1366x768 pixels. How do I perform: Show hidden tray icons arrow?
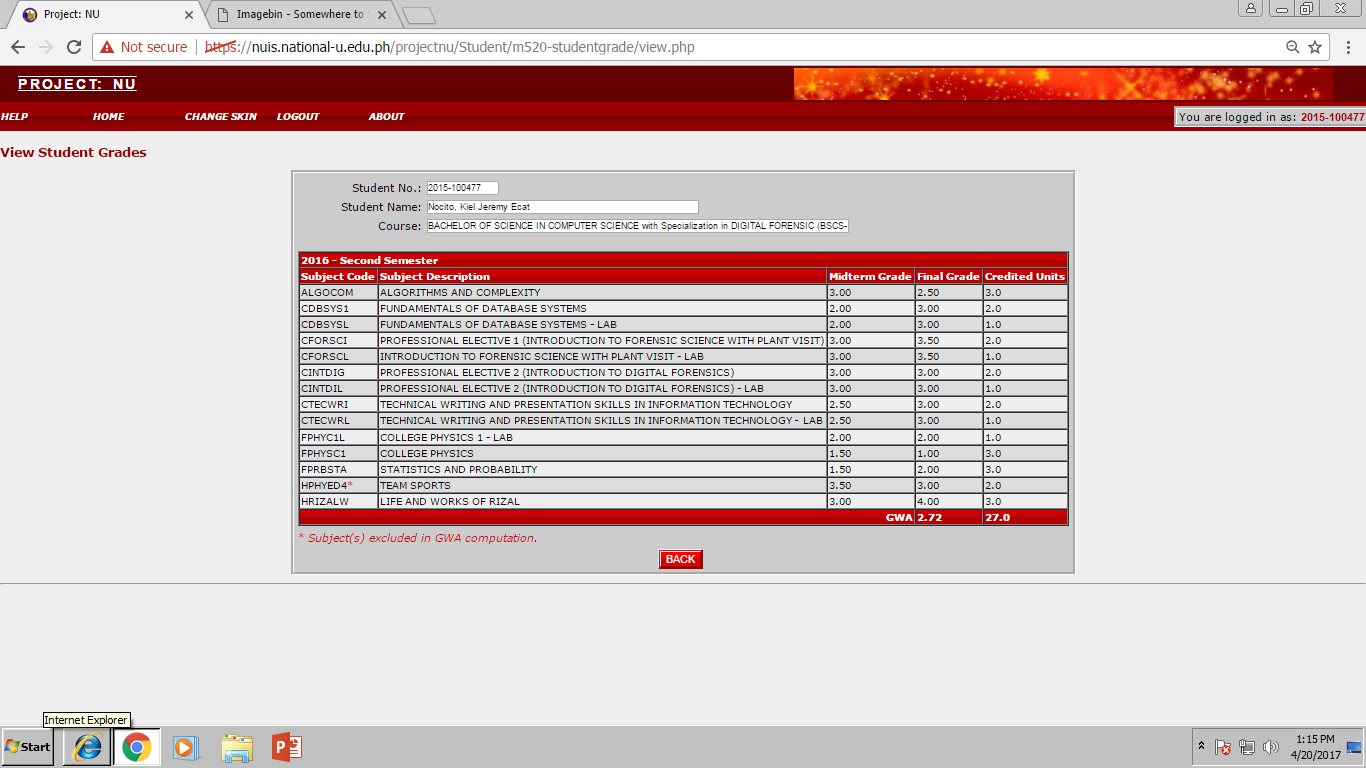[1201, 746]
